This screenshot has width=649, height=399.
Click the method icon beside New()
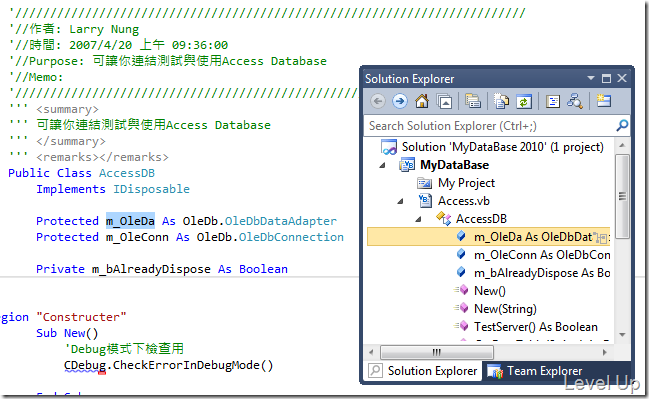point(461,290)
